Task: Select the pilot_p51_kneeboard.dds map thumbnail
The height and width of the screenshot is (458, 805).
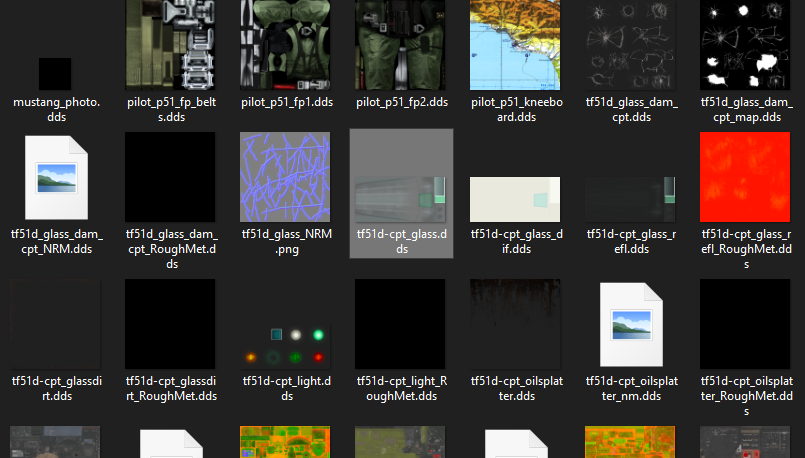Action: pyautogui.click(x=515, y=45)
